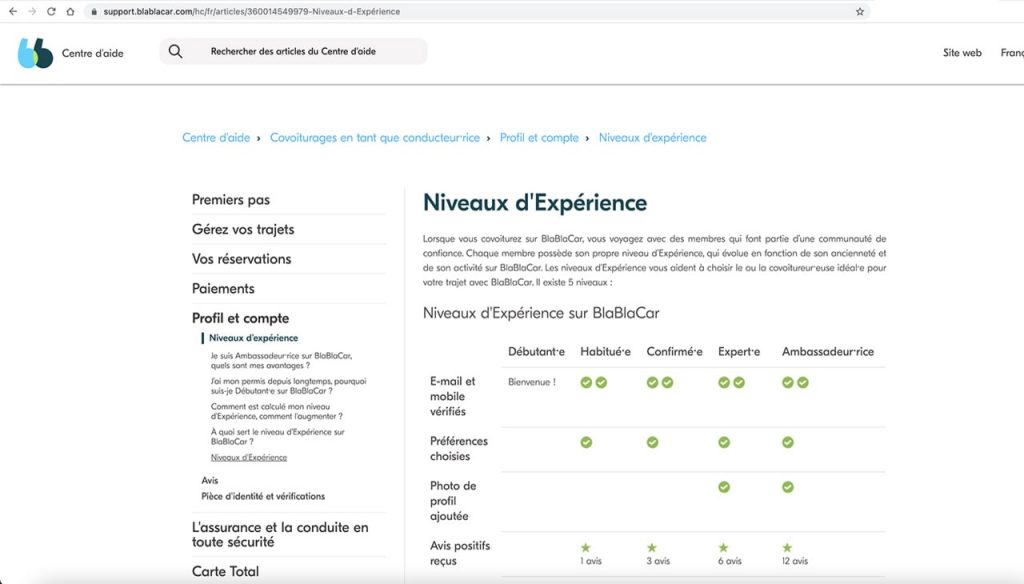Select Profil et compte in the sidebar
1024x584 pixels.
pyautogui.click(x=240, y=318)
